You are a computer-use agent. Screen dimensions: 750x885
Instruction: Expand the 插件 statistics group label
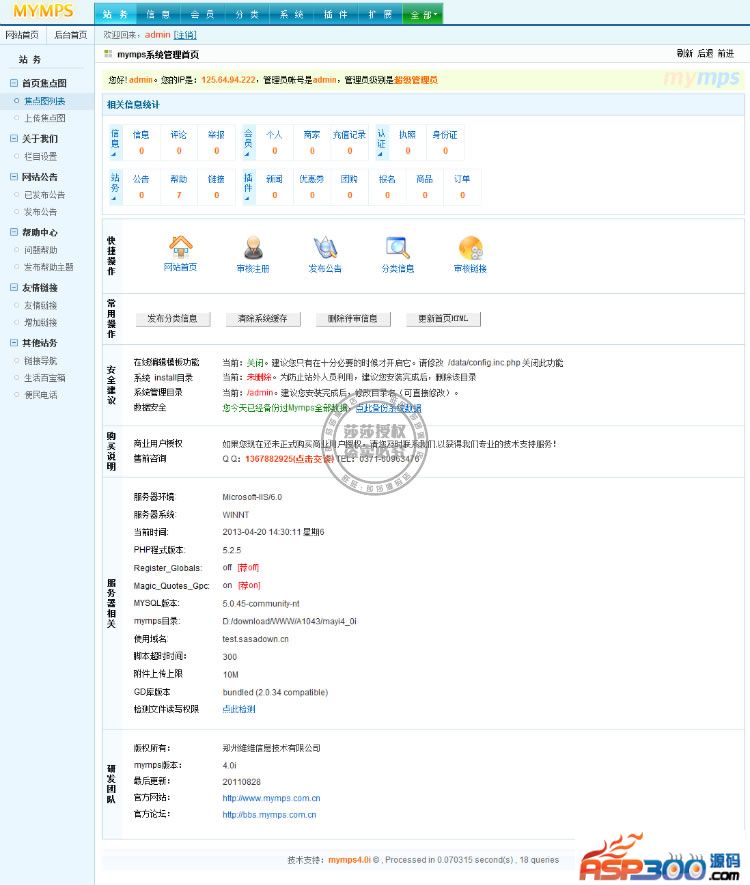[248, 186]
